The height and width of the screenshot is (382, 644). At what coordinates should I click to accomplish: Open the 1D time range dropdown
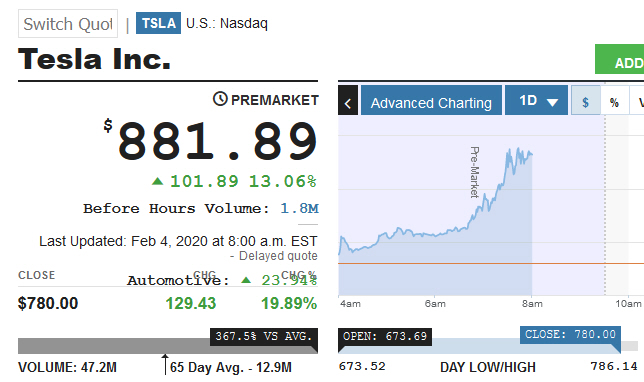point(536,100)
